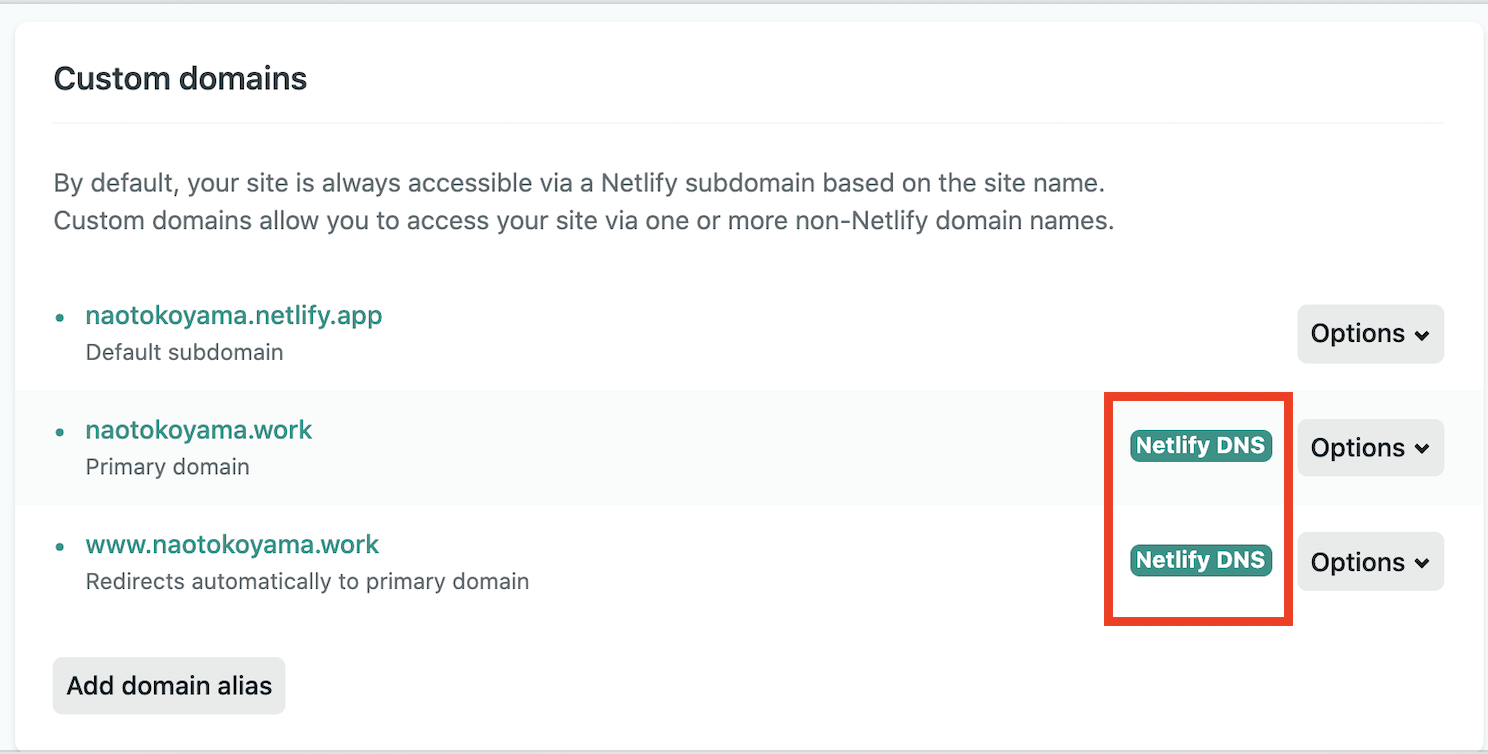Click the Add domain alias button
Image resolution: width=1488 pixels, height=754 pixels.
coord(169,686)
